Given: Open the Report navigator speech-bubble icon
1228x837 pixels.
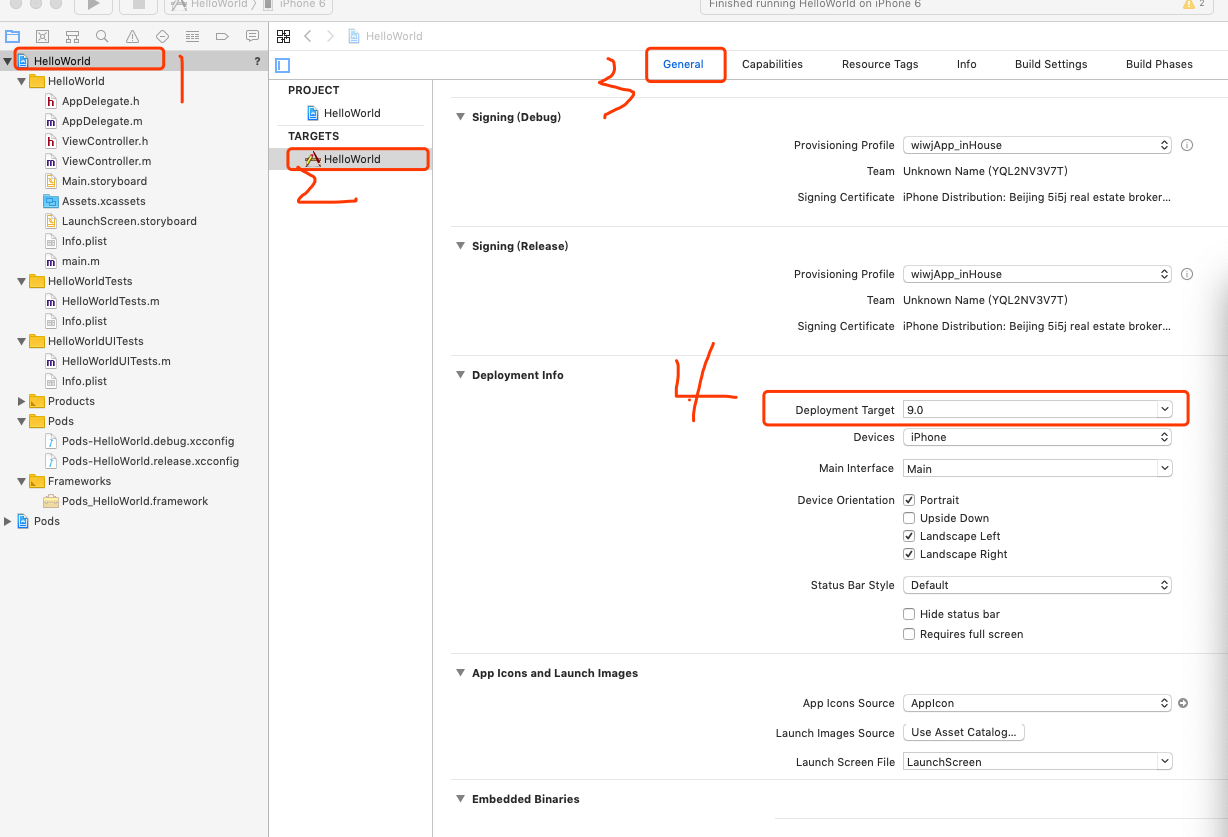Looking at the screenshot, I should pyautogui.click(x=252, y=36).
